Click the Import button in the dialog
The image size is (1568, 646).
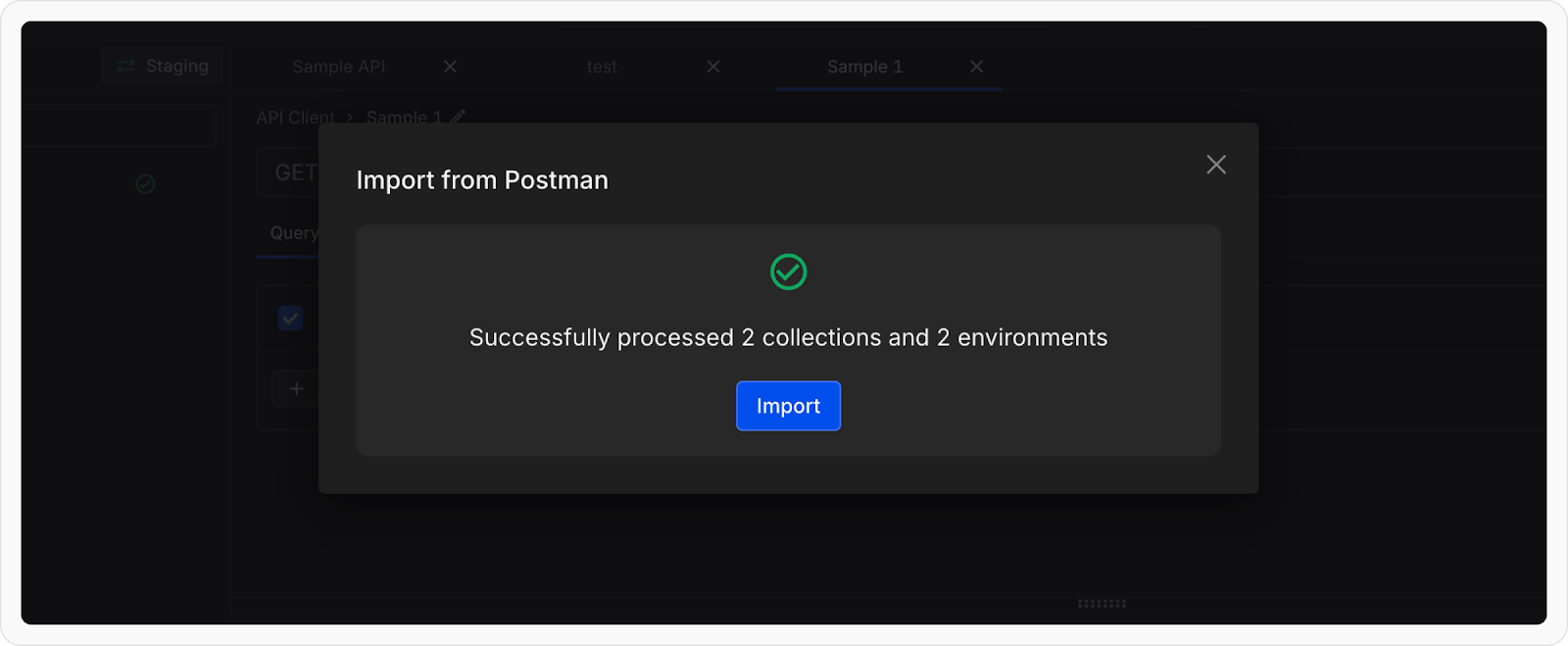tap(788, 406)
